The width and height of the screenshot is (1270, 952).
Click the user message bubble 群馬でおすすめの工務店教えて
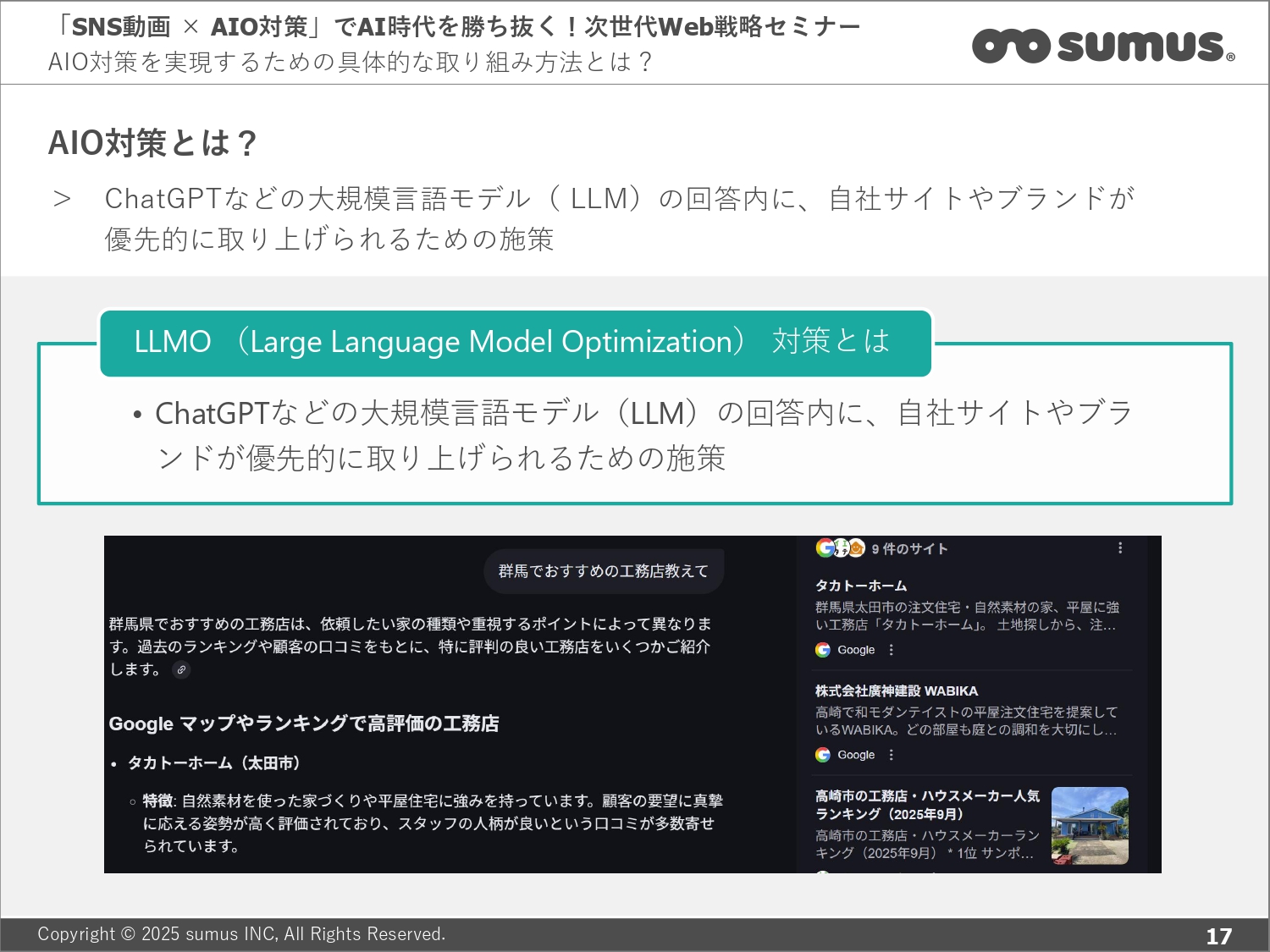(x=605, y=571)
